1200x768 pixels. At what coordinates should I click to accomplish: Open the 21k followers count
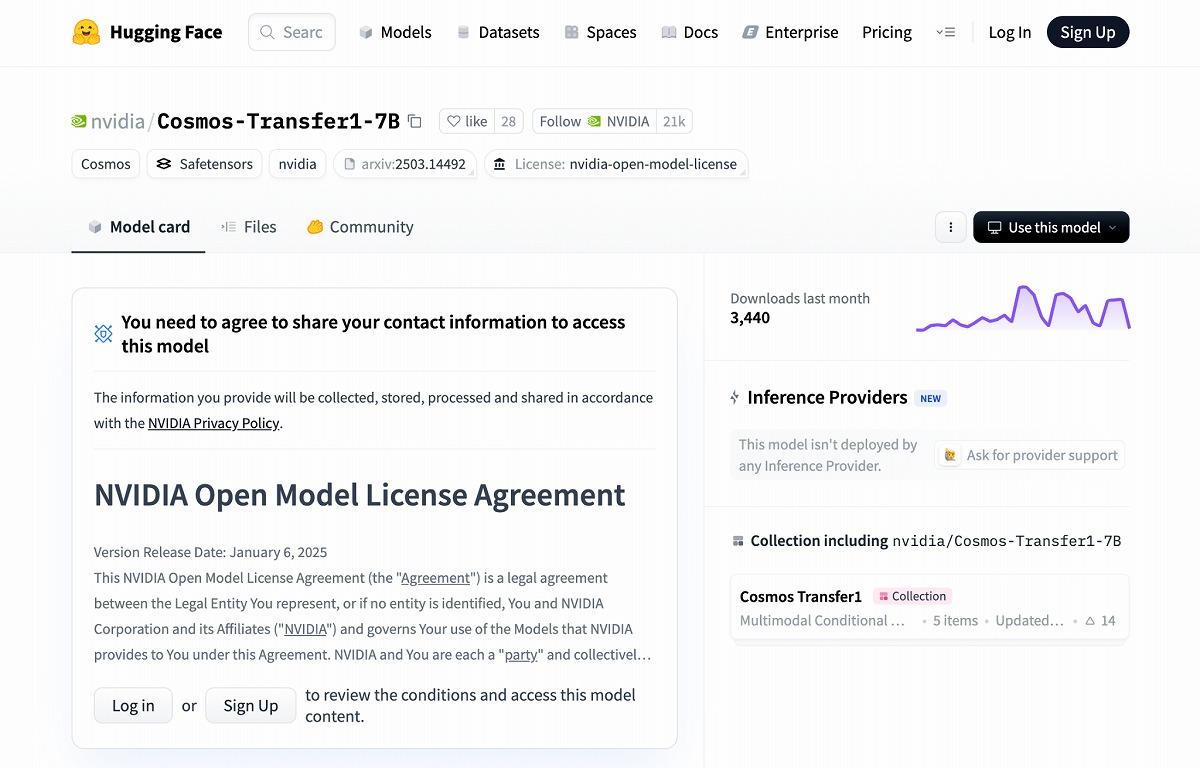pyautogui.click(x=674, y=121)
